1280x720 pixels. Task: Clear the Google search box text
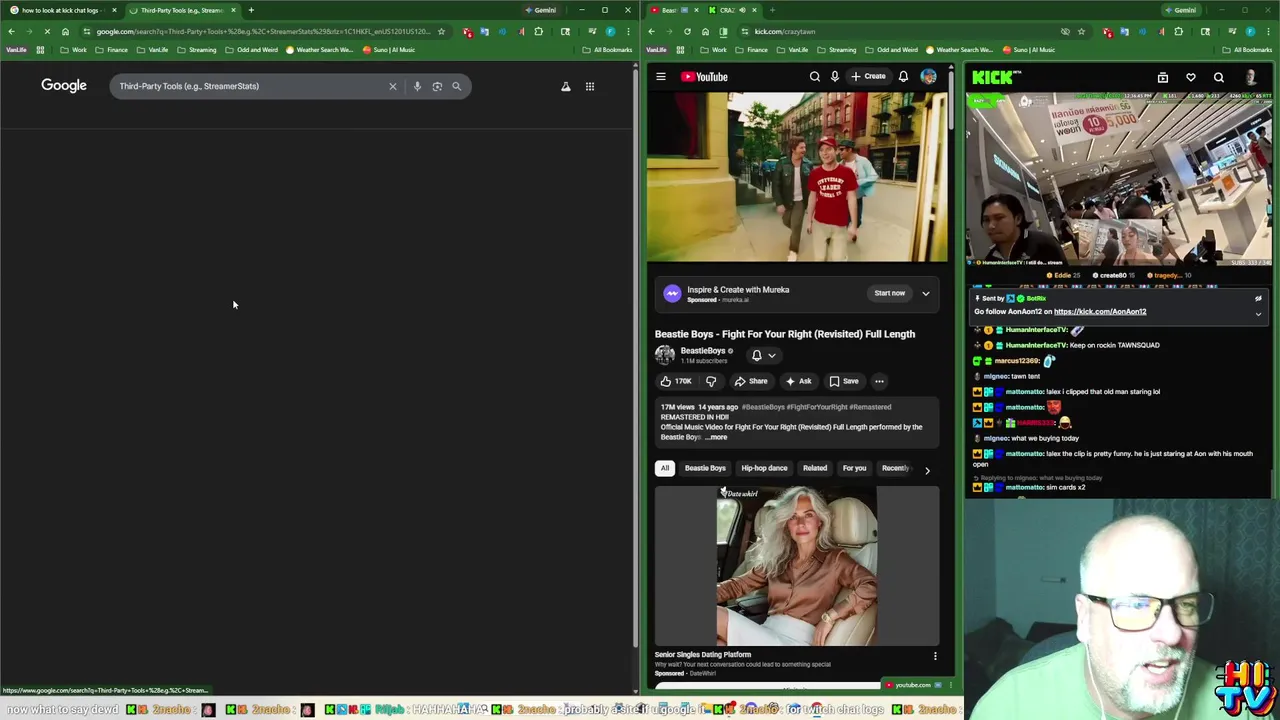pos(392,86)
